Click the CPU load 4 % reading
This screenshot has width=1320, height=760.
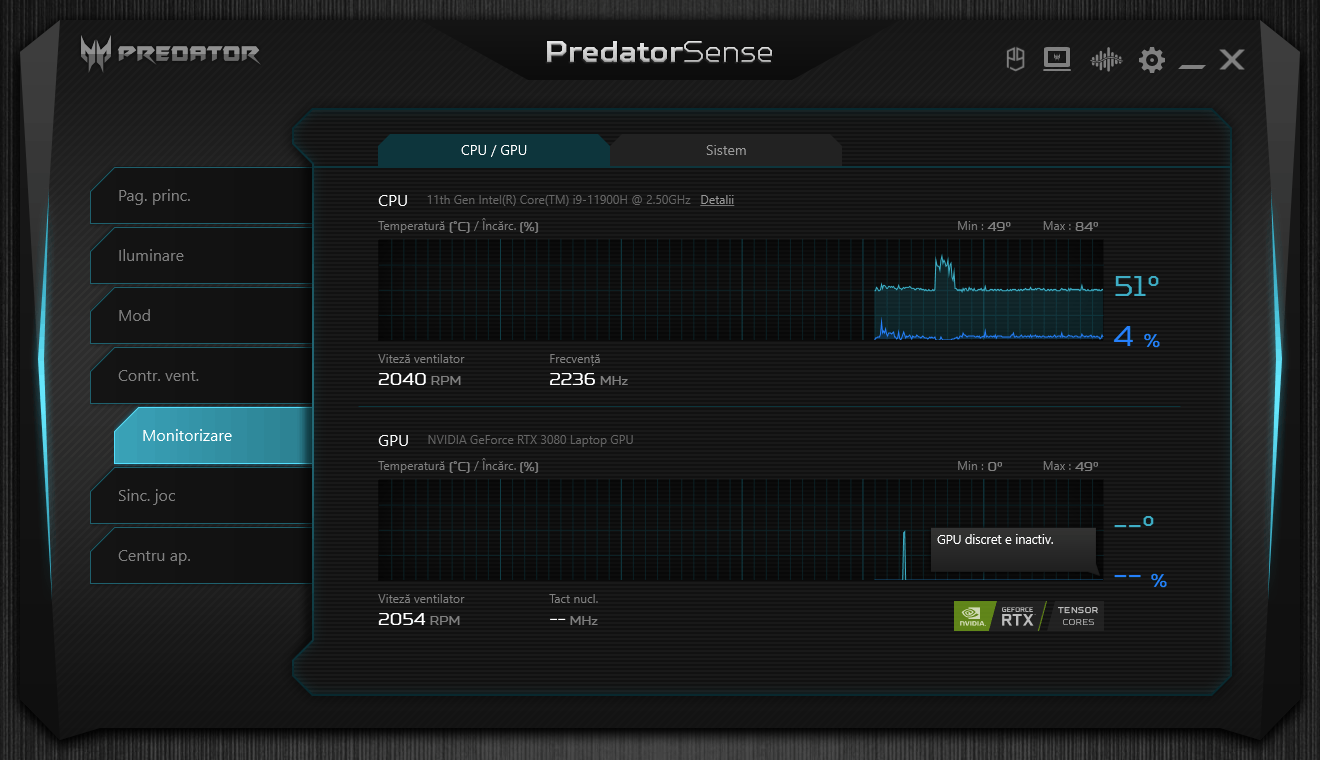[x=1137, y=337]
